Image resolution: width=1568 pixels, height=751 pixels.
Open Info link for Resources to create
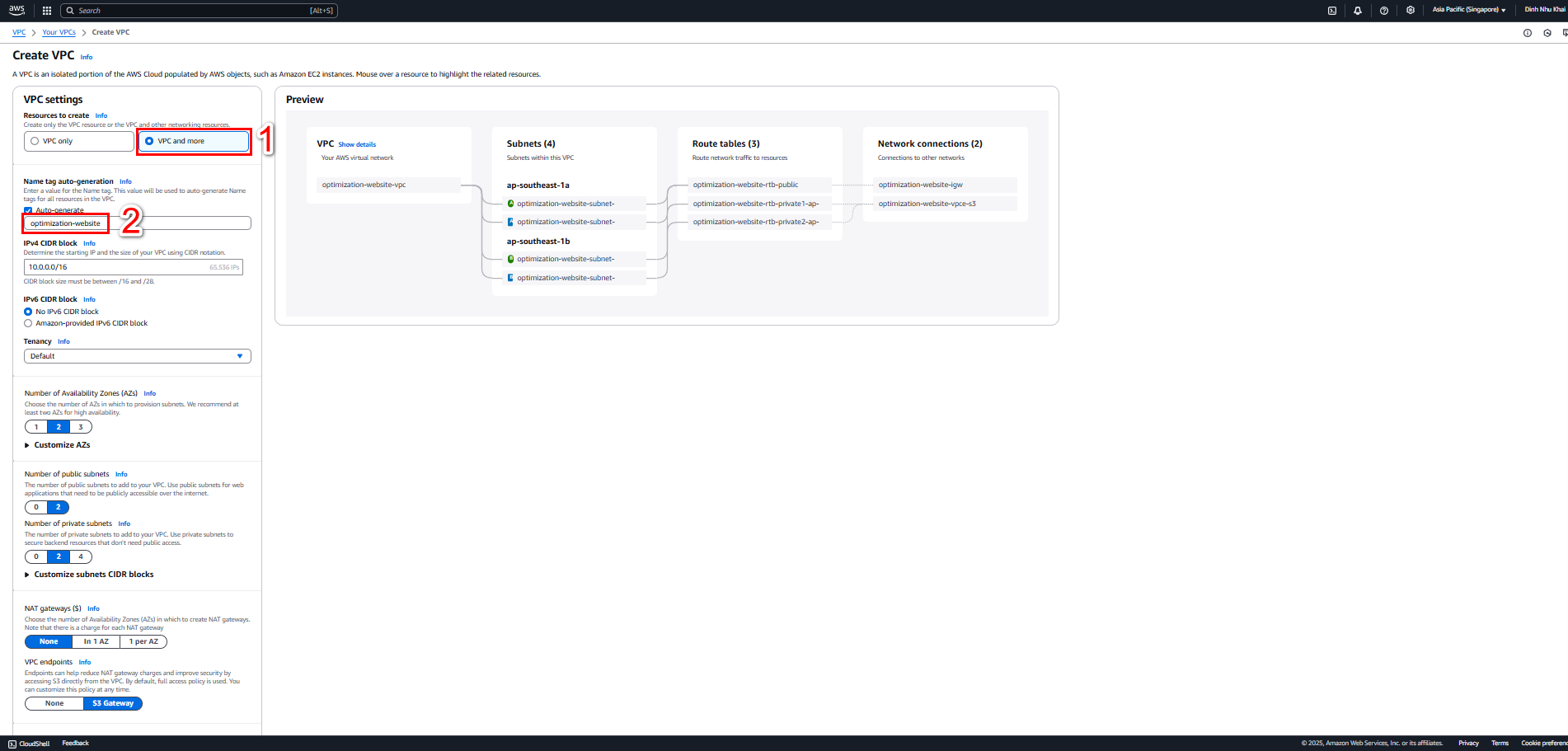point(101,116)
